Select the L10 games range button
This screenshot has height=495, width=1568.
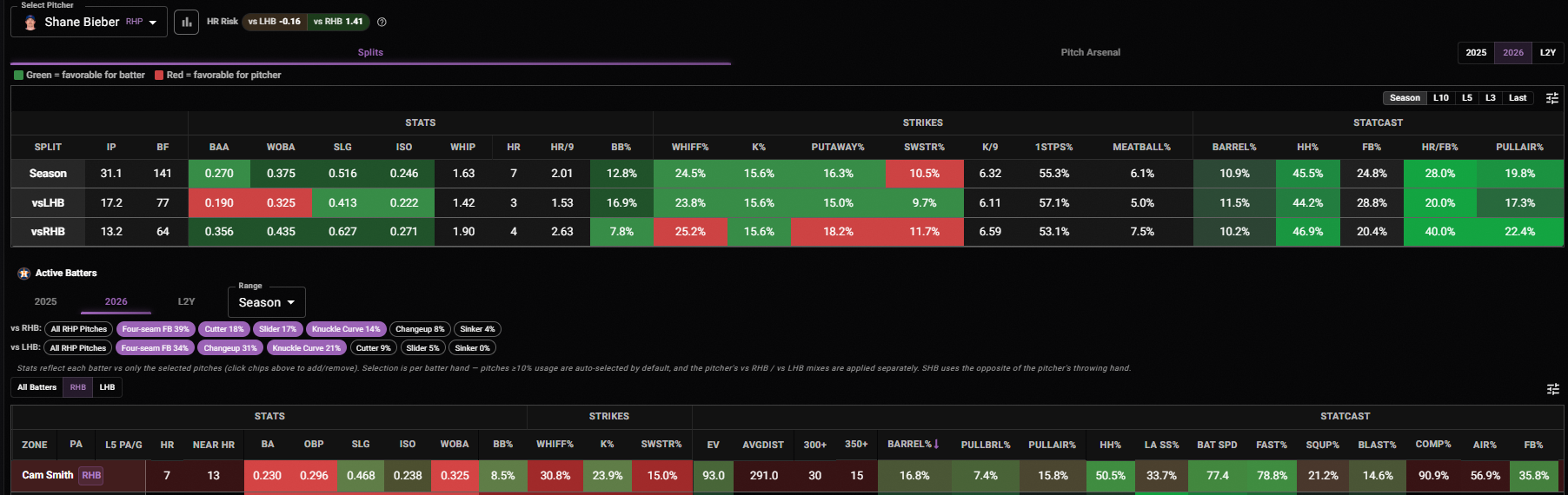pos(1440,98)
